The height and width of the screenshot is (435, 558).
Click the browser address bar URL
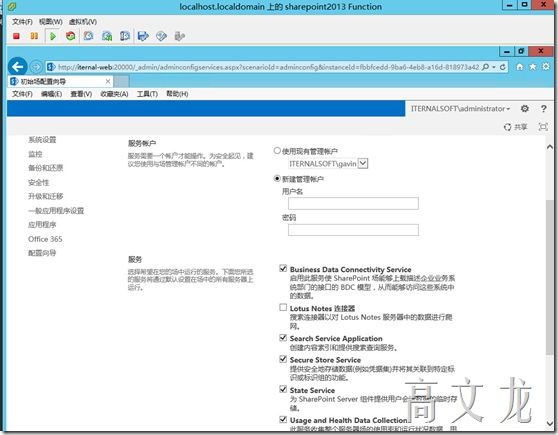tap(268, 67)
